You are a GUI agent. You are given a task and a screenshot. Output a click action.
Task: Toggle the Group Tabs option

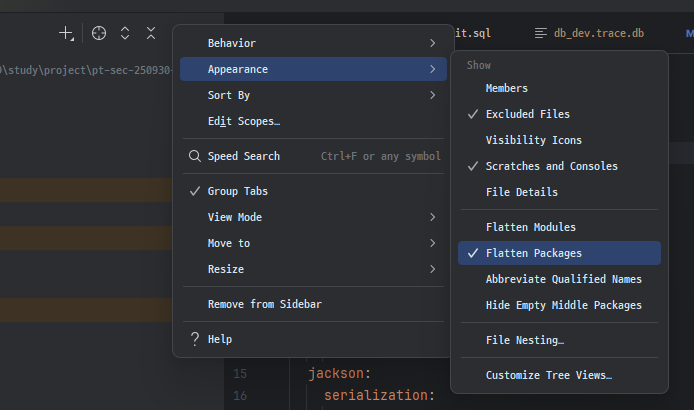313,191
